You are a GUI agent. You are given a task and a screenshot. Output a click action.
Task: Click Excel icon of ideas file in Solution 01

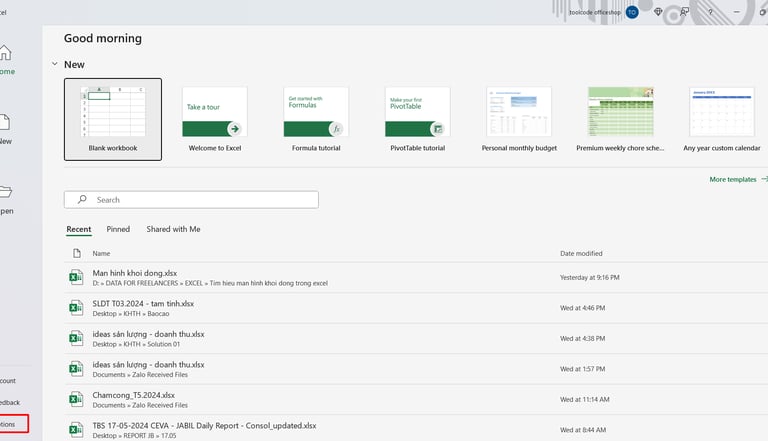click(76, 338)
